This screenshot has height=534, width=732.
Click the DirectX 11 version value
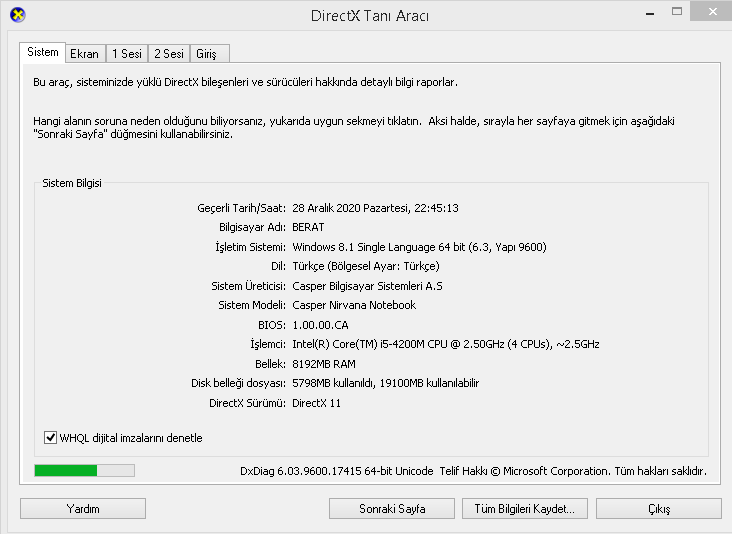(317, 403)
